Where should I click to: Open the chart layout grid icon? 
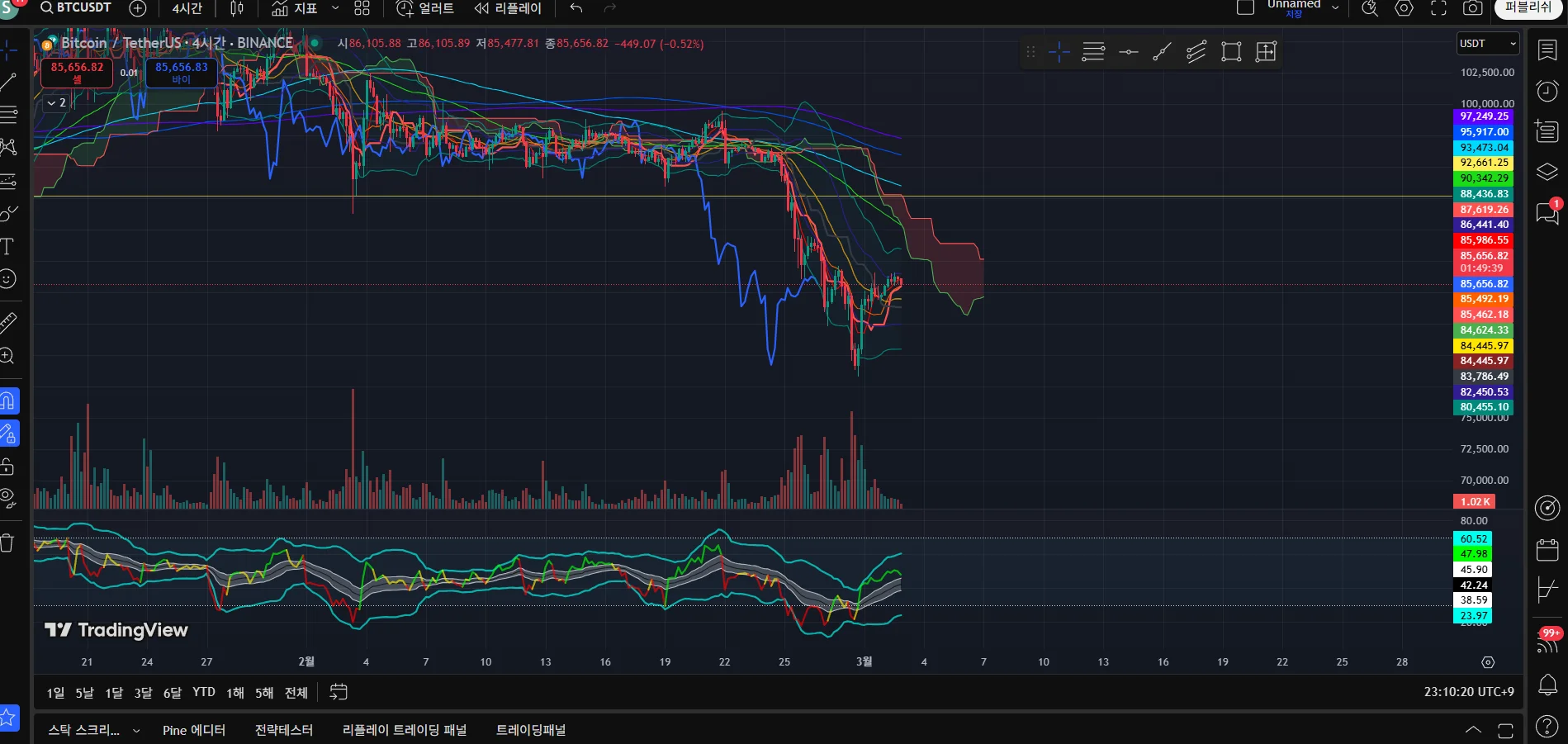[x=362, y=8]
